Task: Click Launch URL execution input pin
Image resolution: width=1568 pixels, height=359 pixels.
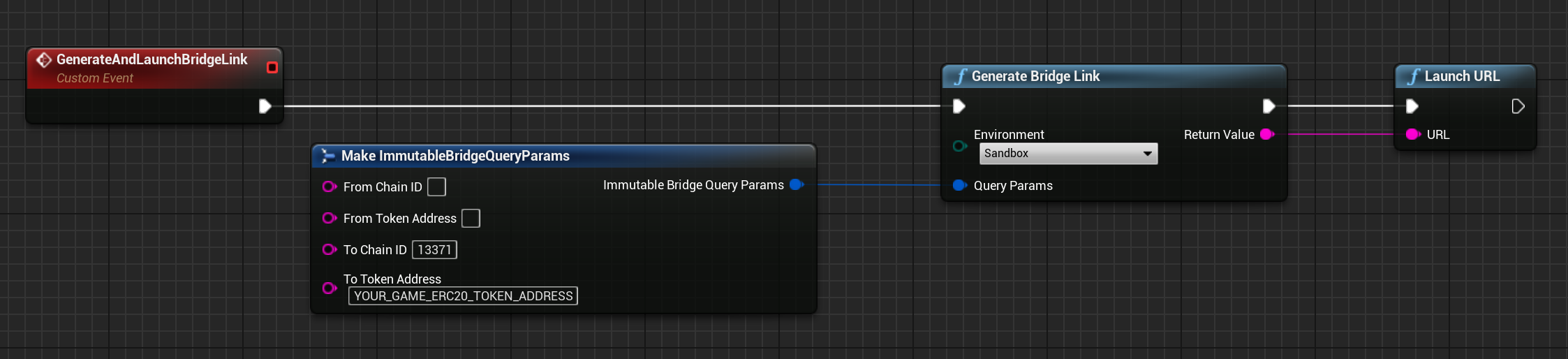Action: click(x=1412, y=106)
